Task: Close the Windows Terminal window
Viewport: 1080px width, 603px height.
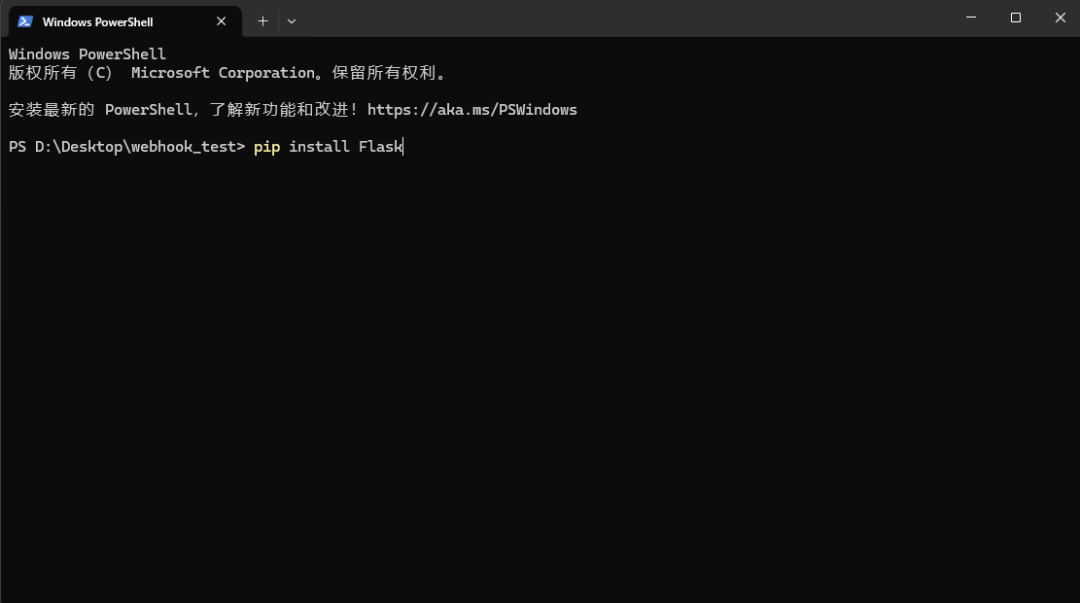Action: (x=1060, y=18)
